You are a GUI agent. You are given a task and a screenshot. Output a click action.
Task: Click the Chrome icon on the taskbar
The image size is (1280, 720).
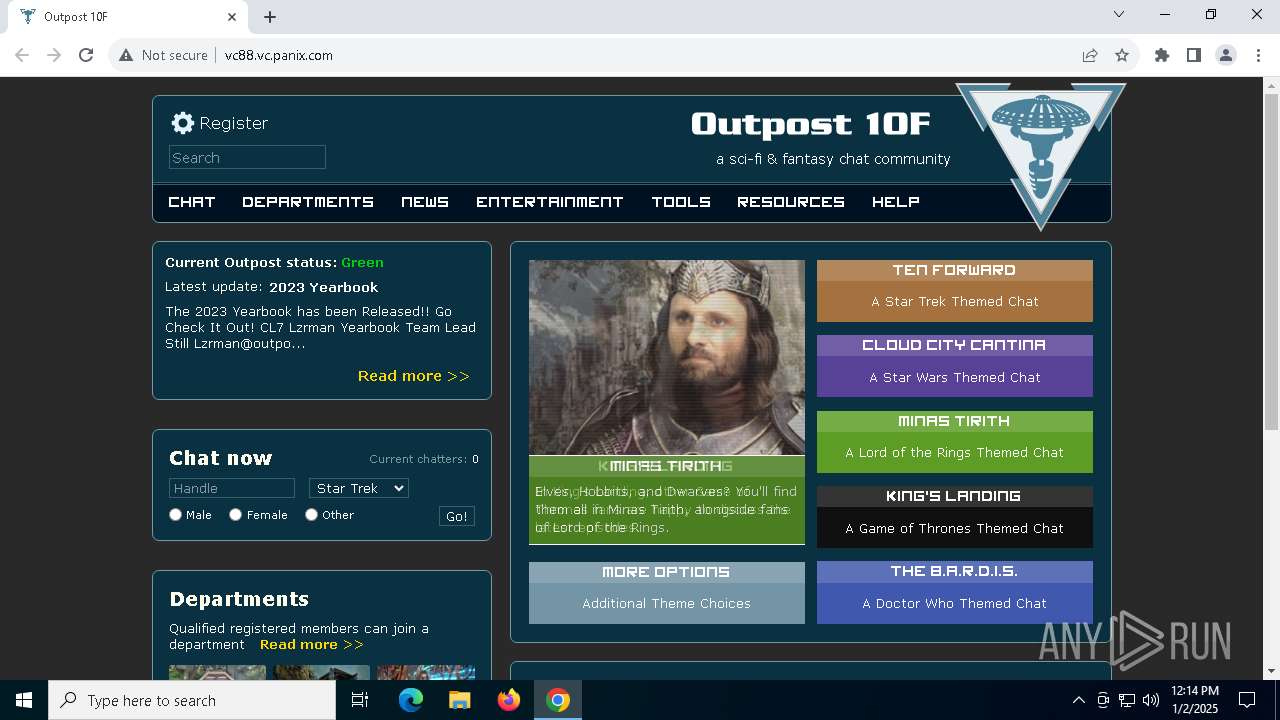pos(558,700)
